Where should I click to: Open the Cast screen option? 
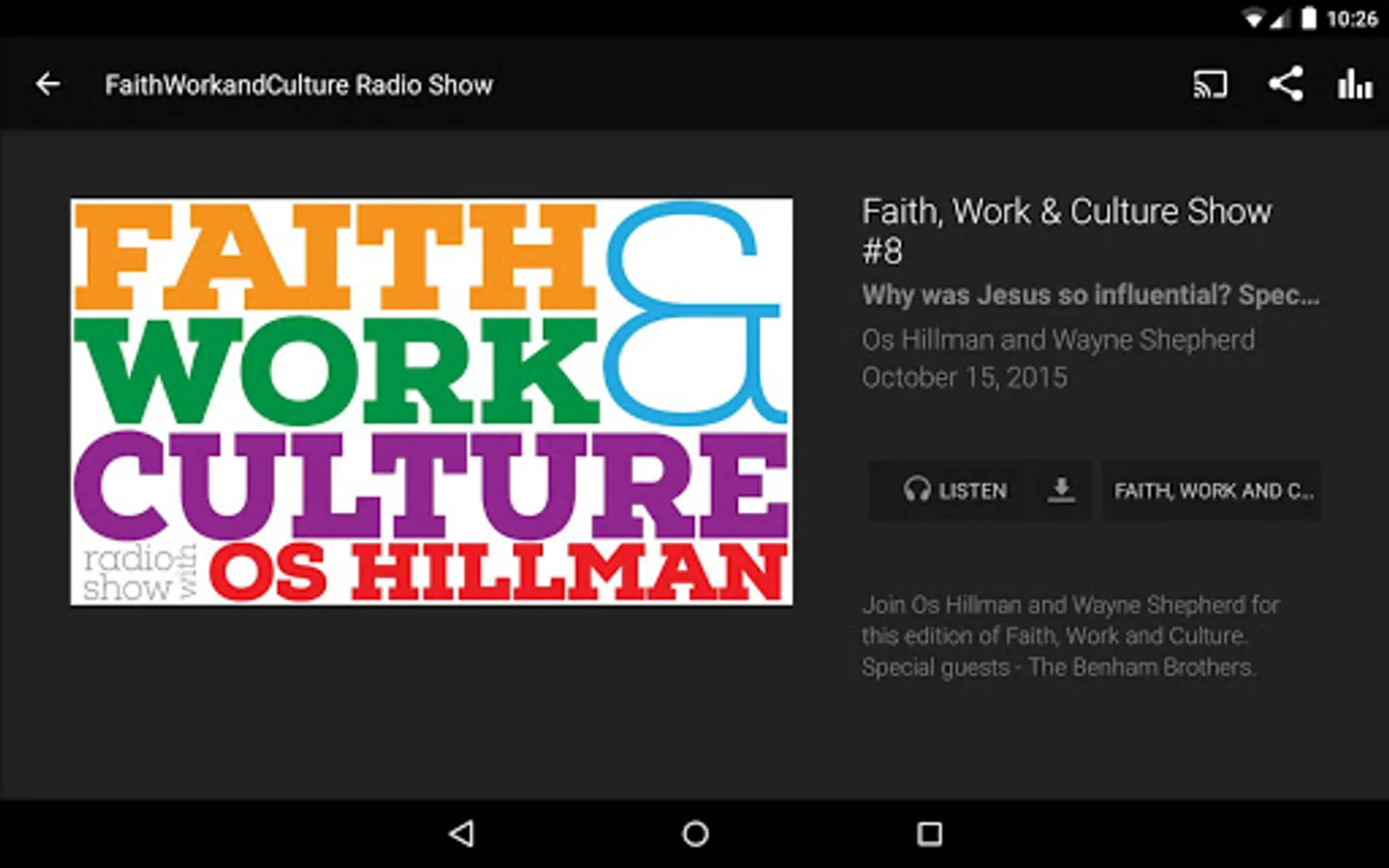point(1210,85)
